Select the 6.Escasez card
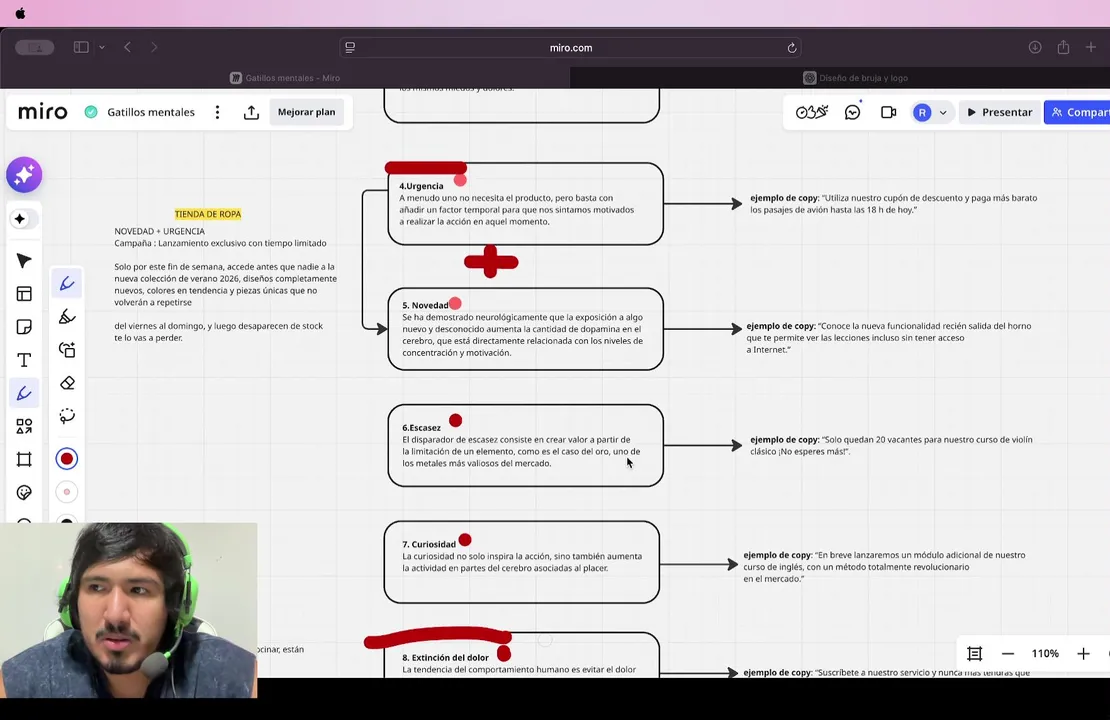Viewport: 1110px width, 720px height. (x=525, y=445)
